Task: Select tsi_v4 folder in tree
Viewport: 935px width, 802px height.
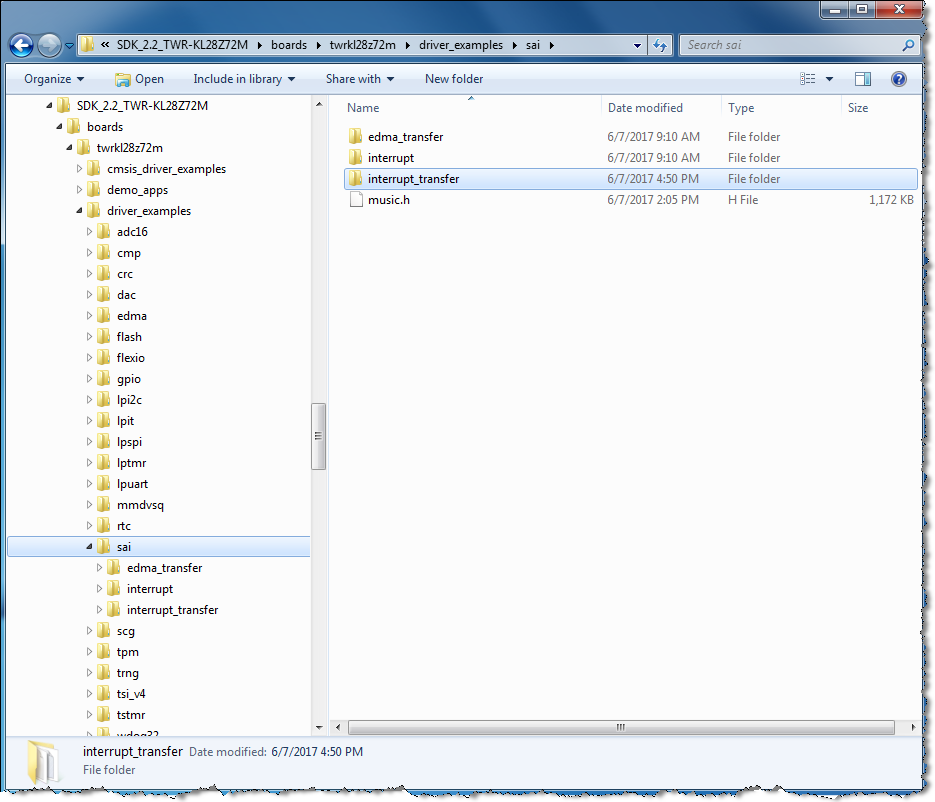Action: tap(131, 694)
